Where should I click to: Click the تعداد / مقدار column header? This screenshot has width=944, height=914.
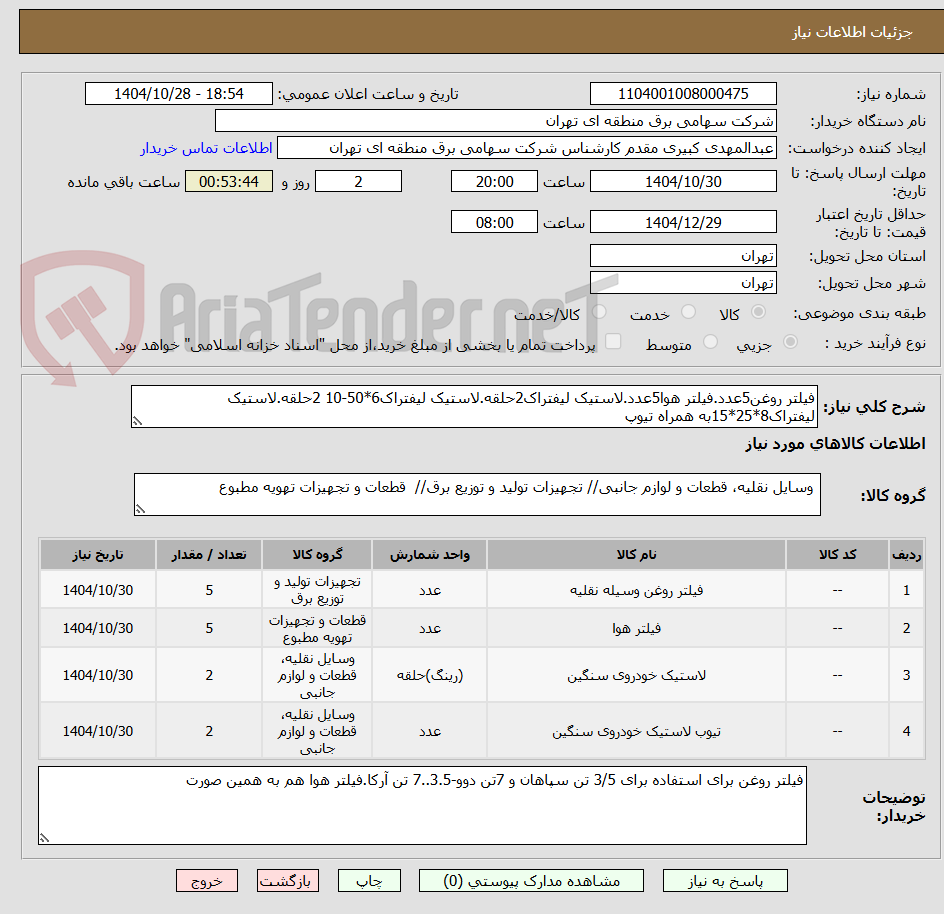point(209,555)
